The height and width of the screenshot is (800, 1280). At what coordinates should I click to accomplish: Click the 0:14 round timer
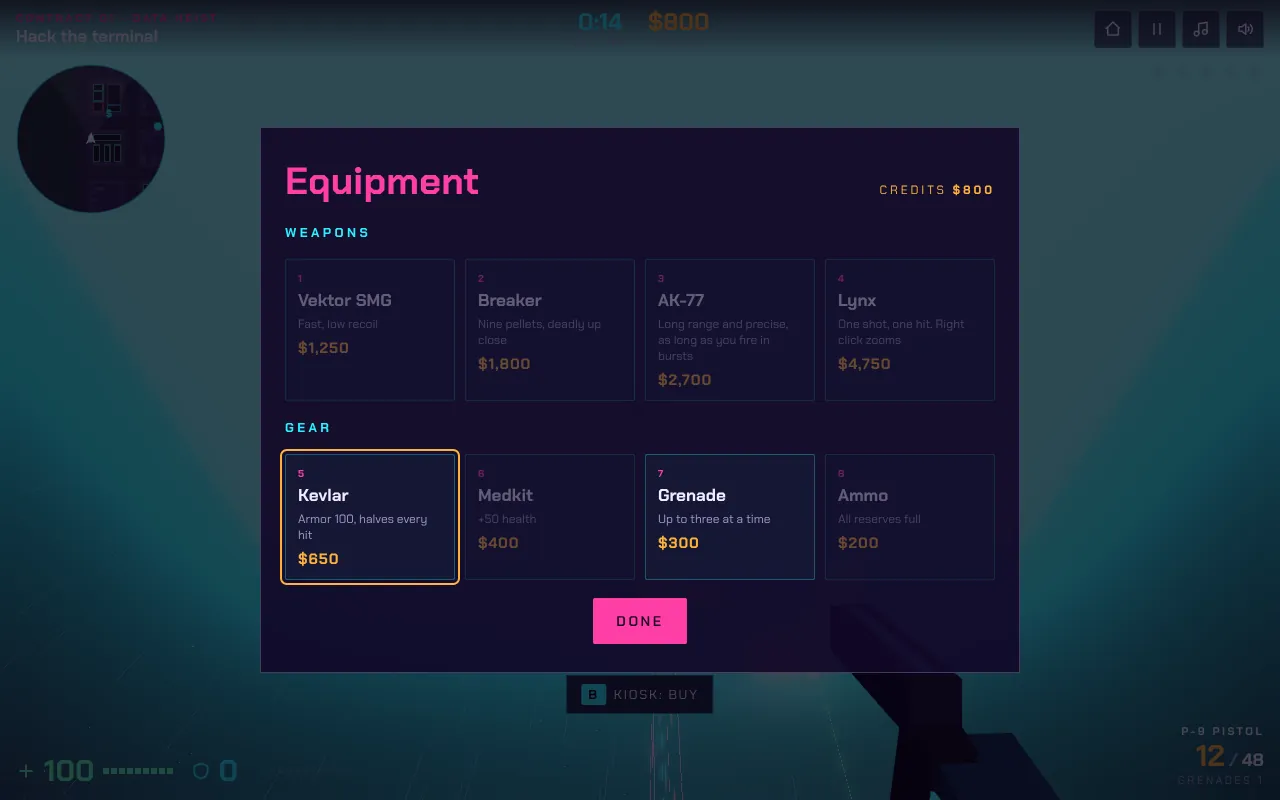coord(600,22)
